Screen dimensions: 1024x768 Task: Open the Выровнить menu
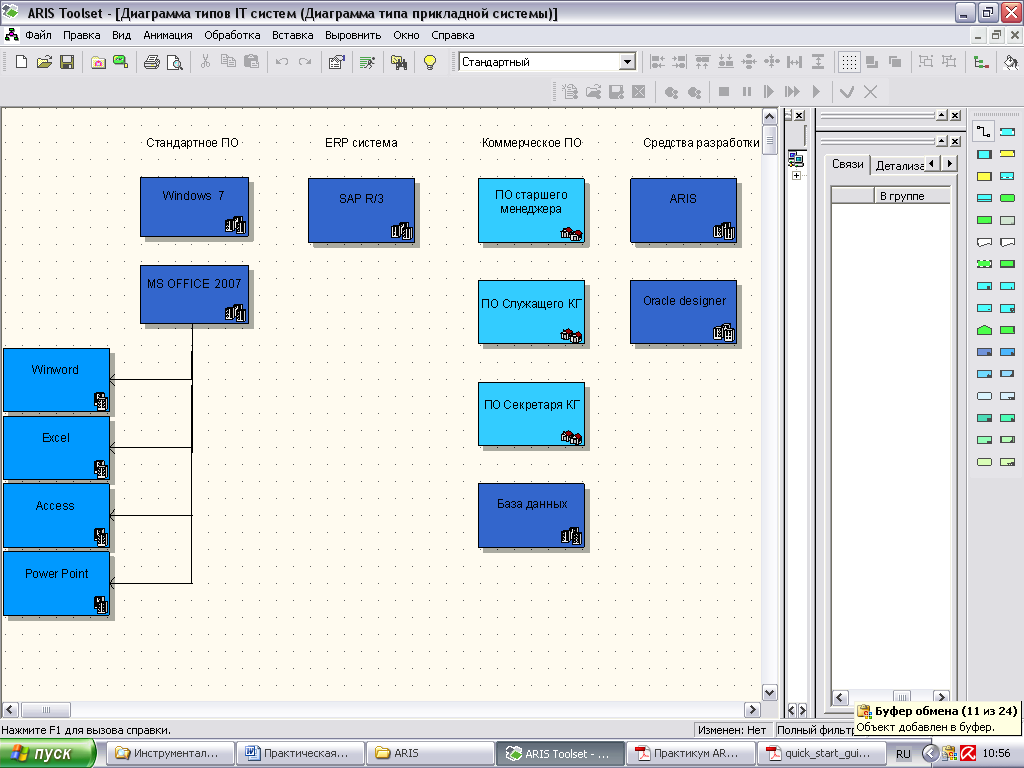click(353, 35)
